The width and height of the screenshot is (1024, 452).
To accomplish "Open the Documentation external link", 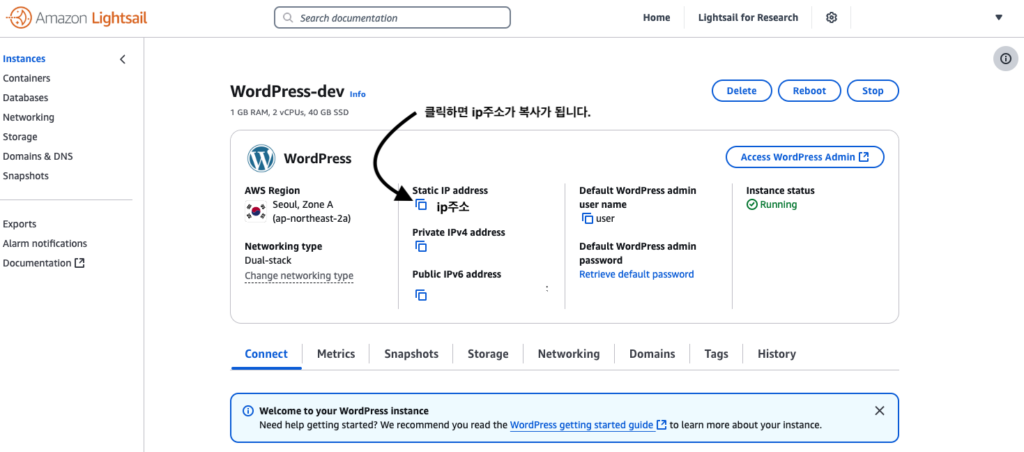I will click(44, 263).
